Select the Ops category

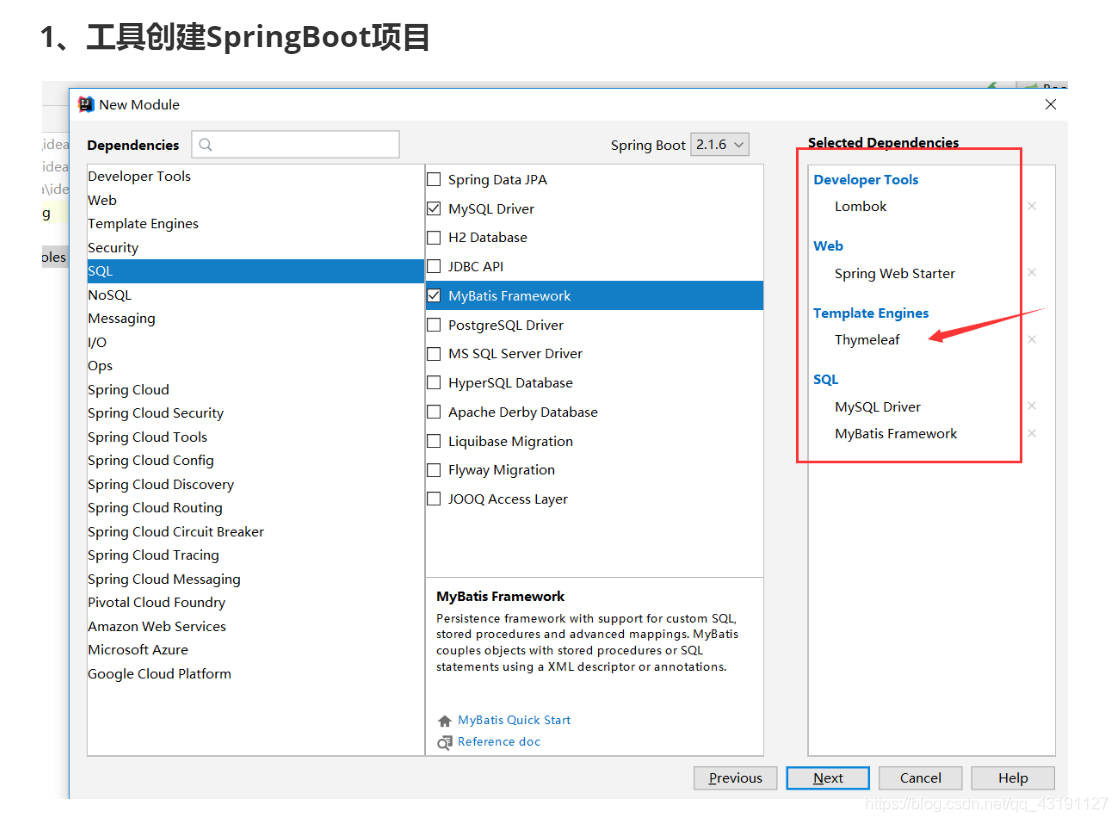[255, 366]
